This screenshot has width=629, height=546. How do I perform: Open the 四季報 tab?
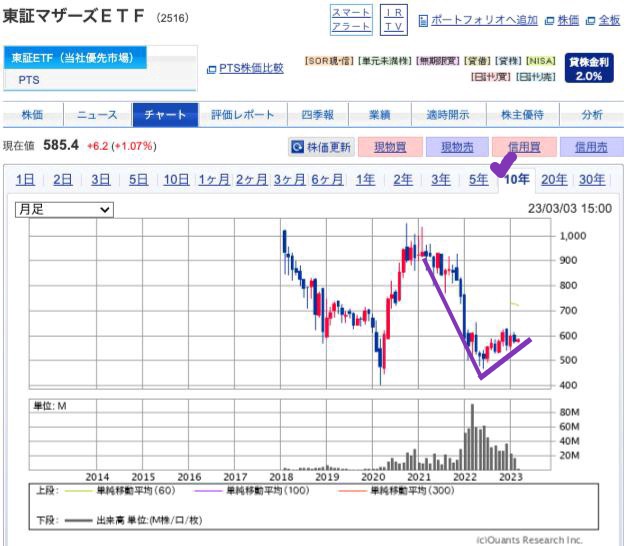point(318,115)
